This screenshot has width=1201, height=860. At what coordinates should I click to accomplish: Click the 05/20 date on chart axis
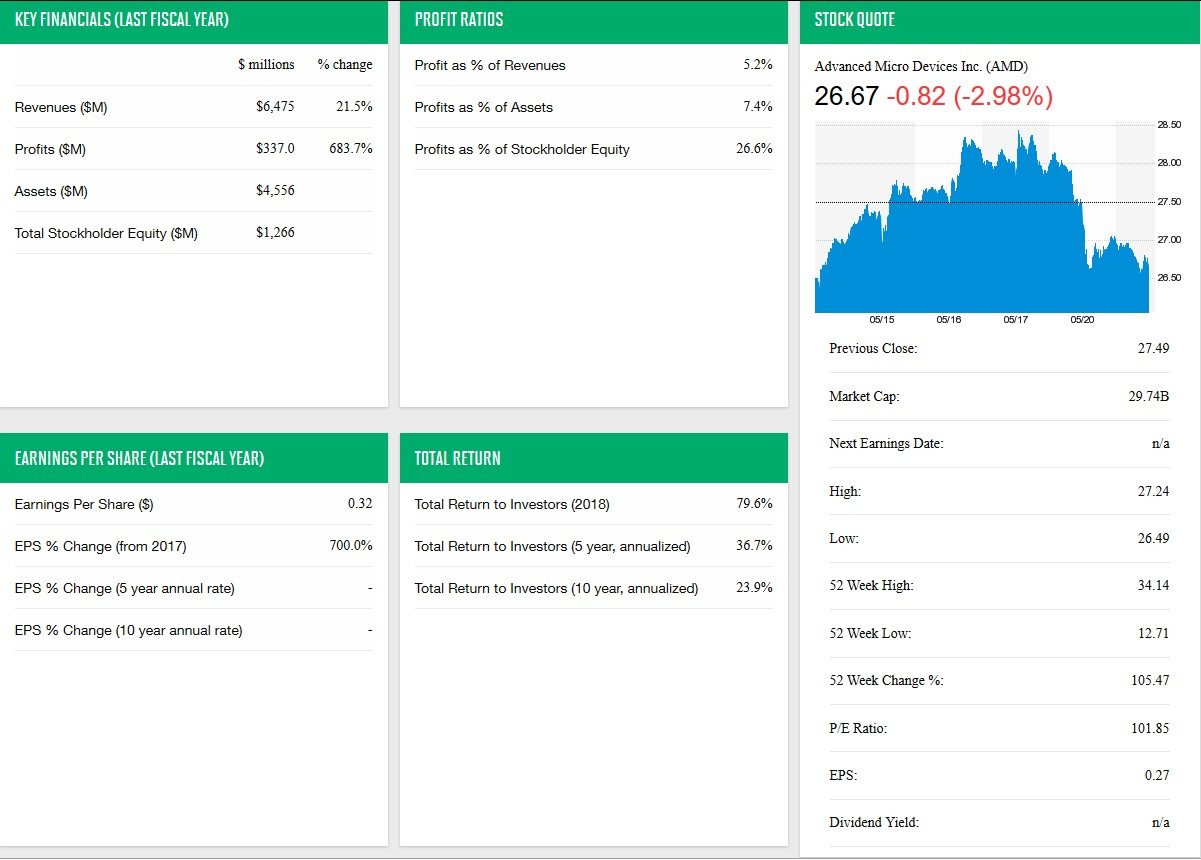point(1082,320)
